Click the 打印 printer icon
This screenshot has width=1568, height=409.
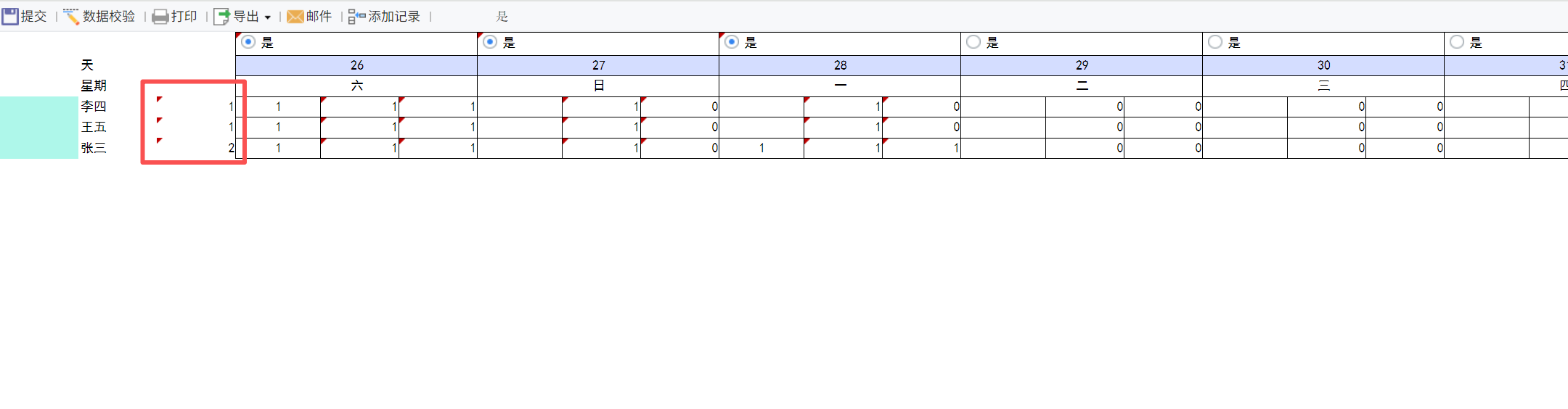[160, 17]
